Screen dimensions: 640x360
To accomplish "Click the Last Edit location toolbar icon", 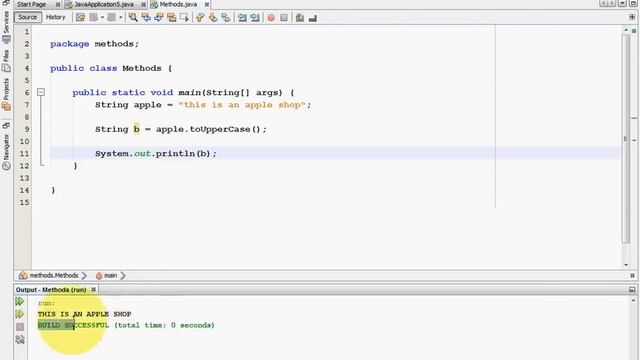I will click(x=80, y=18).
